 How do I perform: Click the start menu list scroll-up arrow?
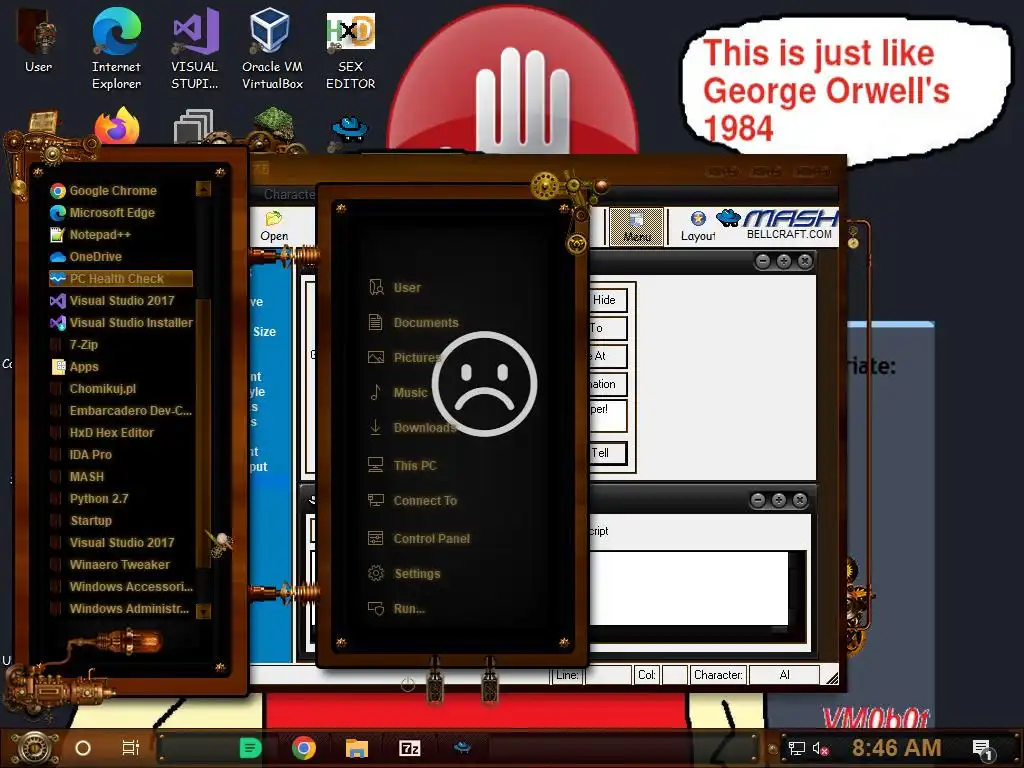(x=203, y=189)
